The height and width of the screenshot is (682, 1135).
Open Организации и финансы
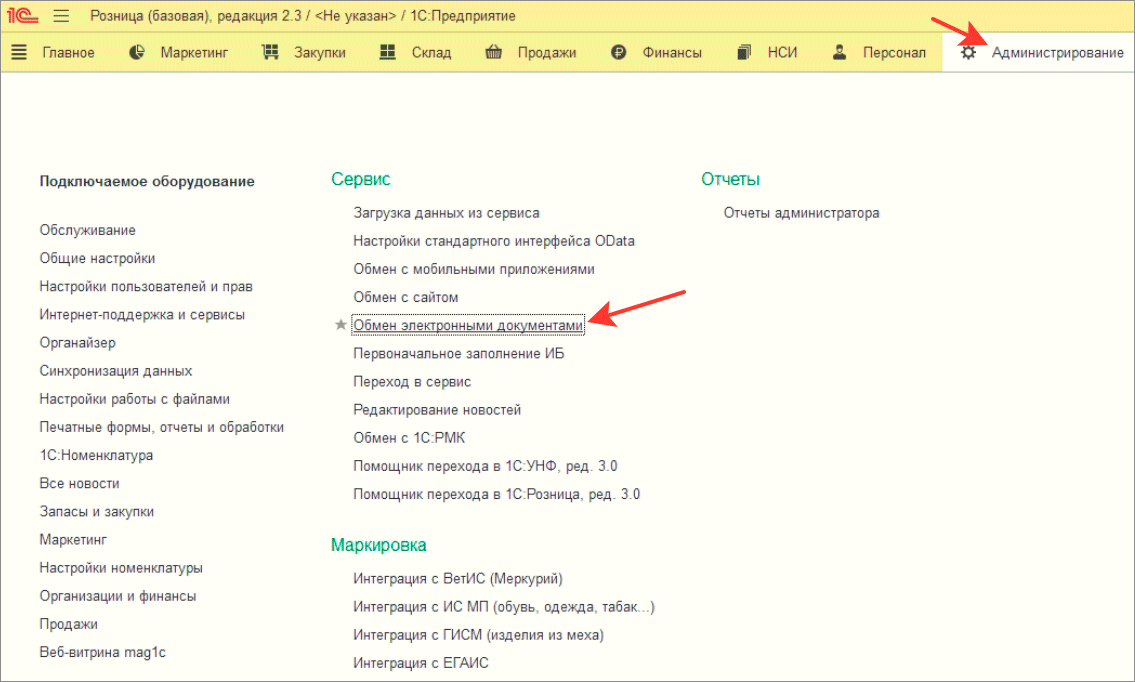click(118, 597)
